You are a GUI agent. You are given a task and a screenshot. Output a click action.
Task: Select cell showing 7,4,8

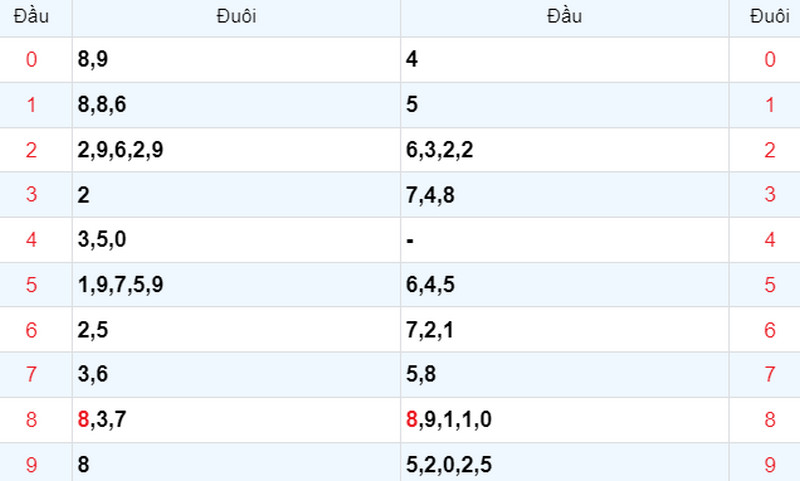[x=565, y=195]
